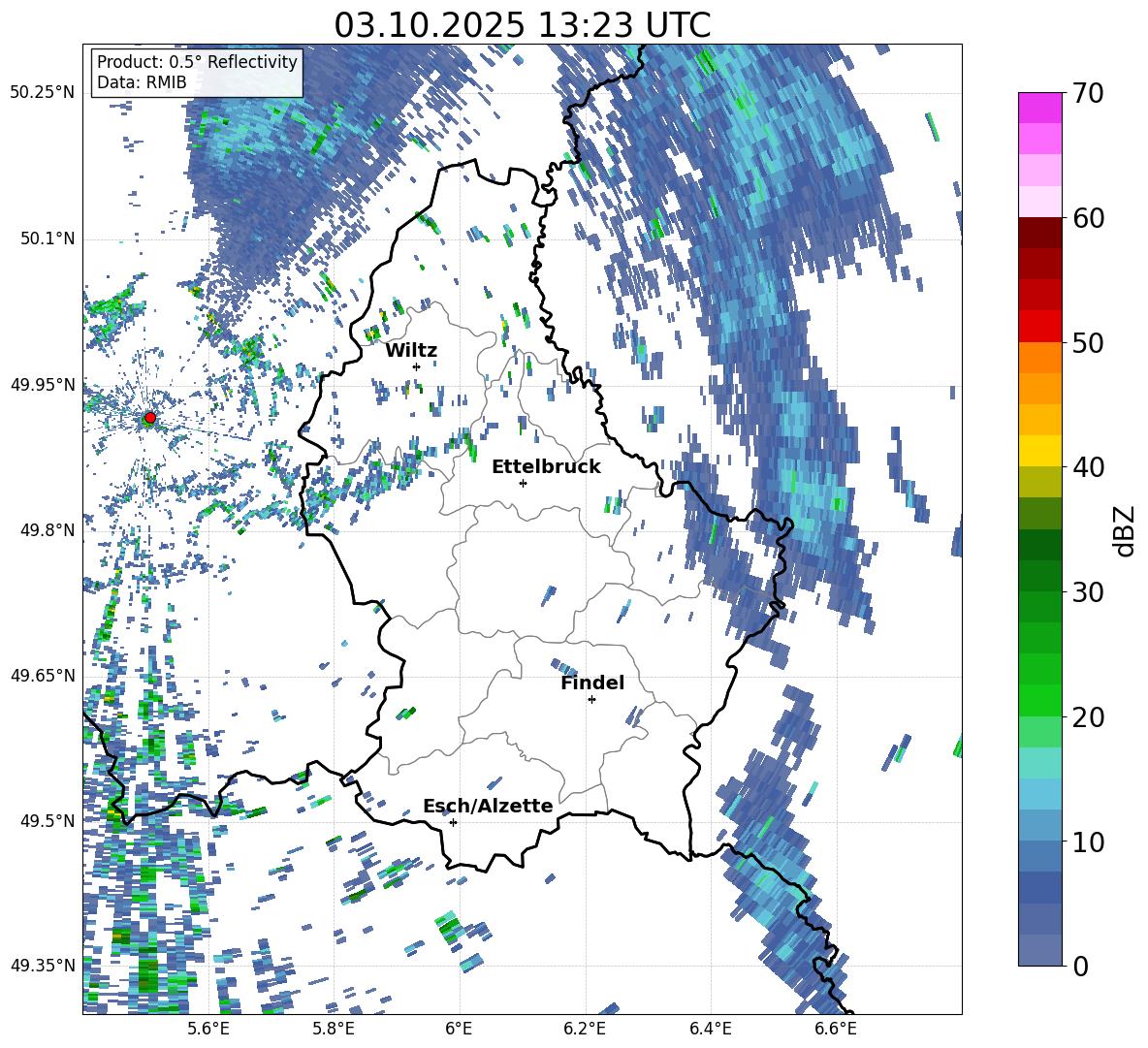Click the Wiltz city label
The height and width of the screenshot is (1048, 1148).
click(411, 351)
